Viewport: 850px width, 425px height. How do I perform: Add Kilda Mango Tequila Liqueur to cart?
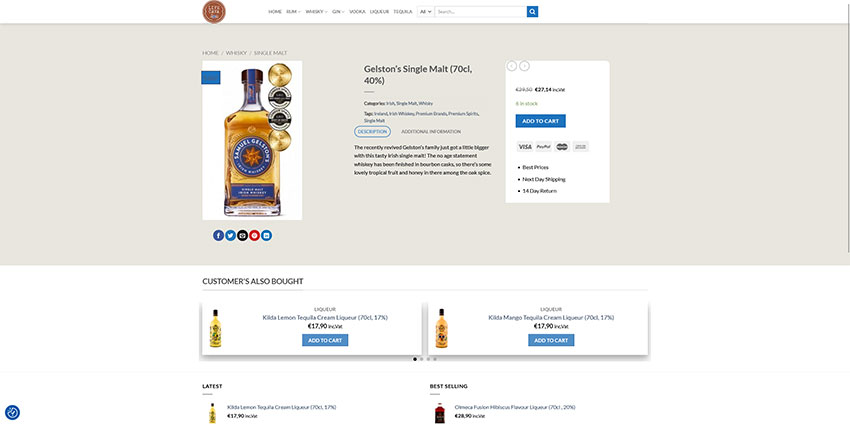(551, 340)
